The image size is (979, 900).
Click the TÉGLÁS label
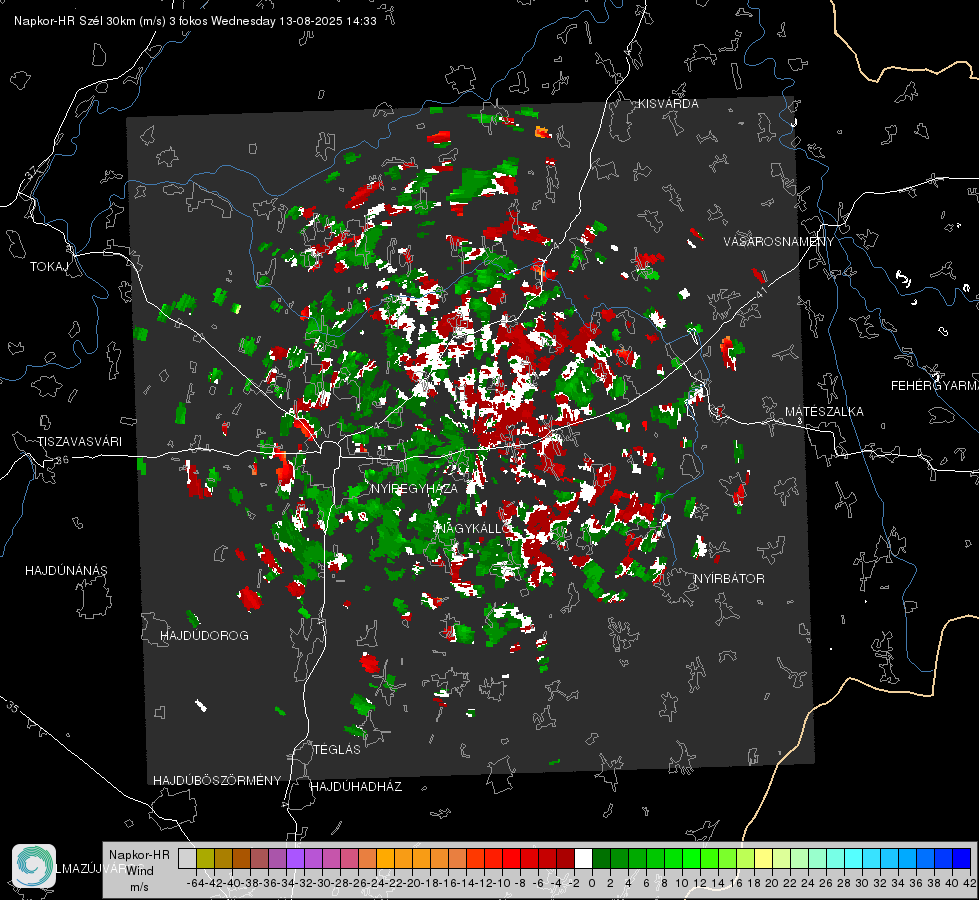pos(337,749)
